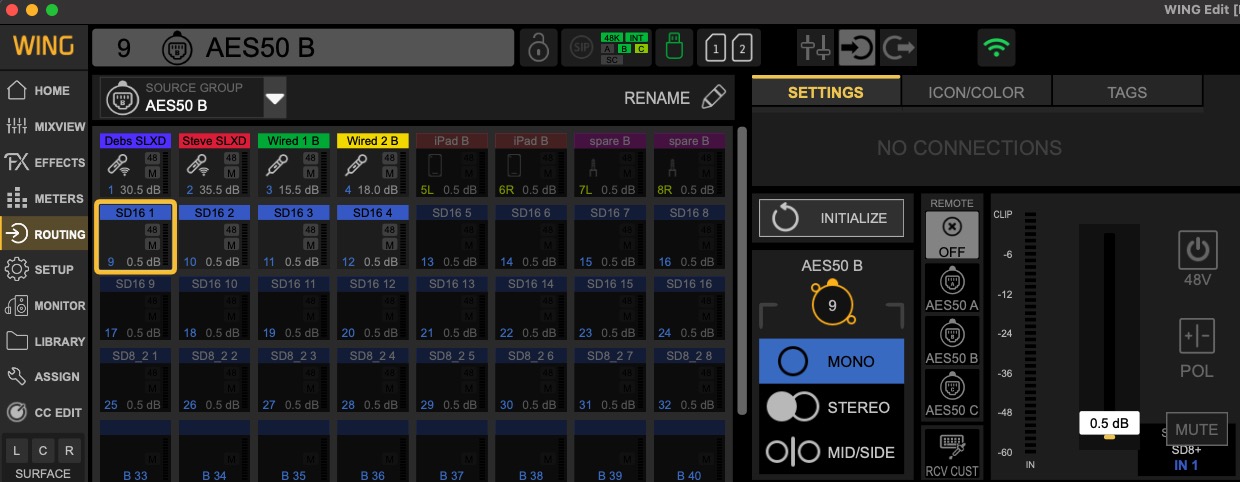The width and height of the screenshot is (1240, 482).
Task: Select the B 33 source tile
Action: click(135, 451)
